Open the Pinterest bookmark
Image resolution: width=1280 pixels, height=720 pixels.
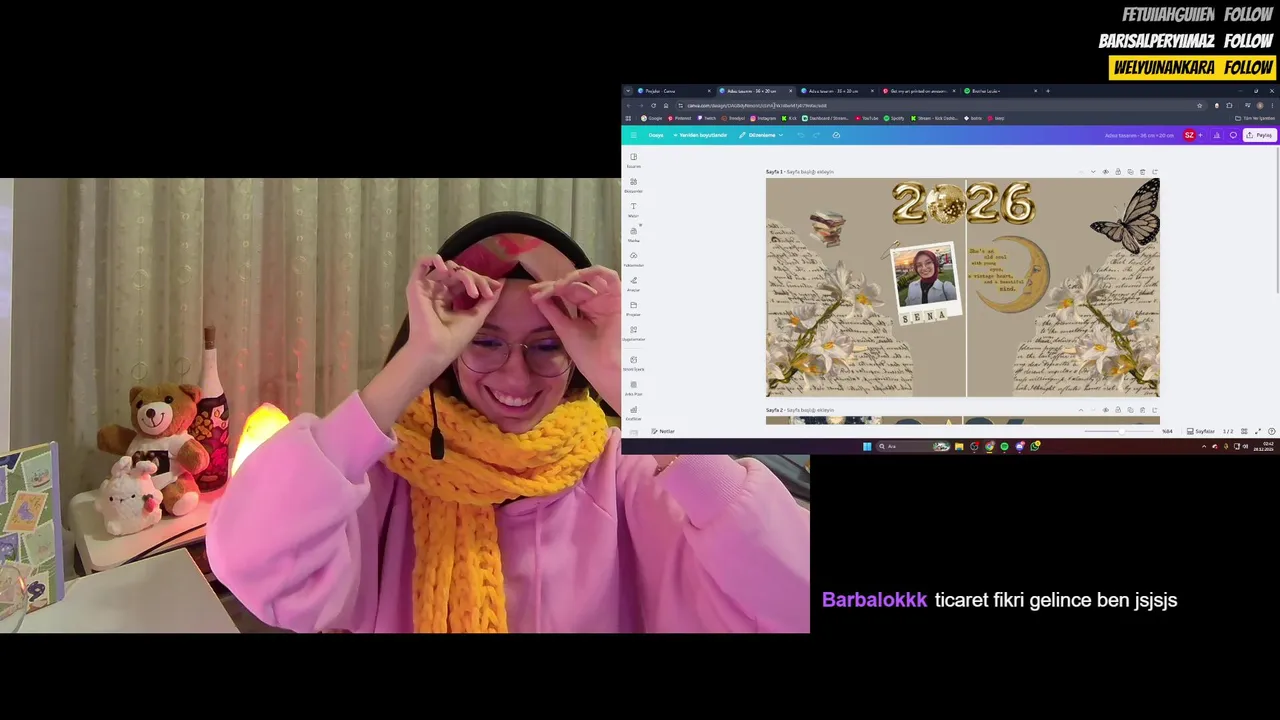[x=680, y=118]
